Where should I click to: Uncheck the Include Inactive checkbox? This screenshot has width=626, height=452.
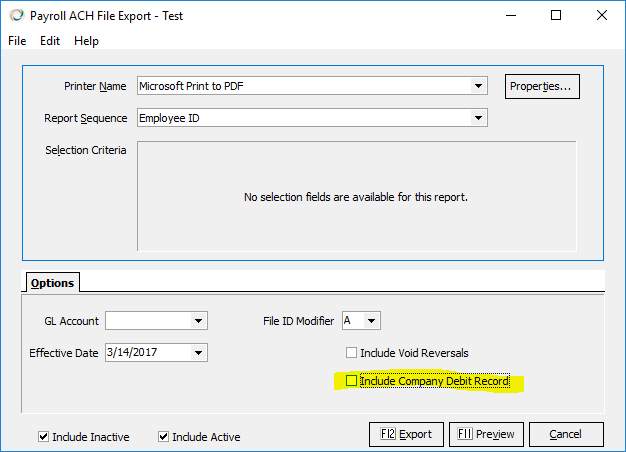[43, 437]
